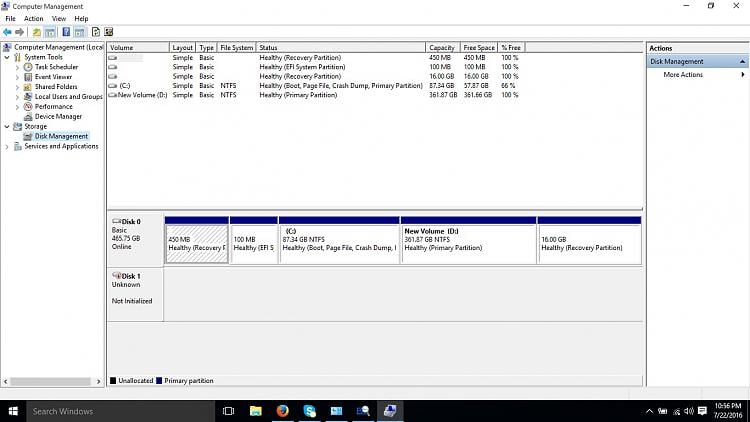Select the 16.00 GB Recovery Partition list row

[x=314, y=76]
